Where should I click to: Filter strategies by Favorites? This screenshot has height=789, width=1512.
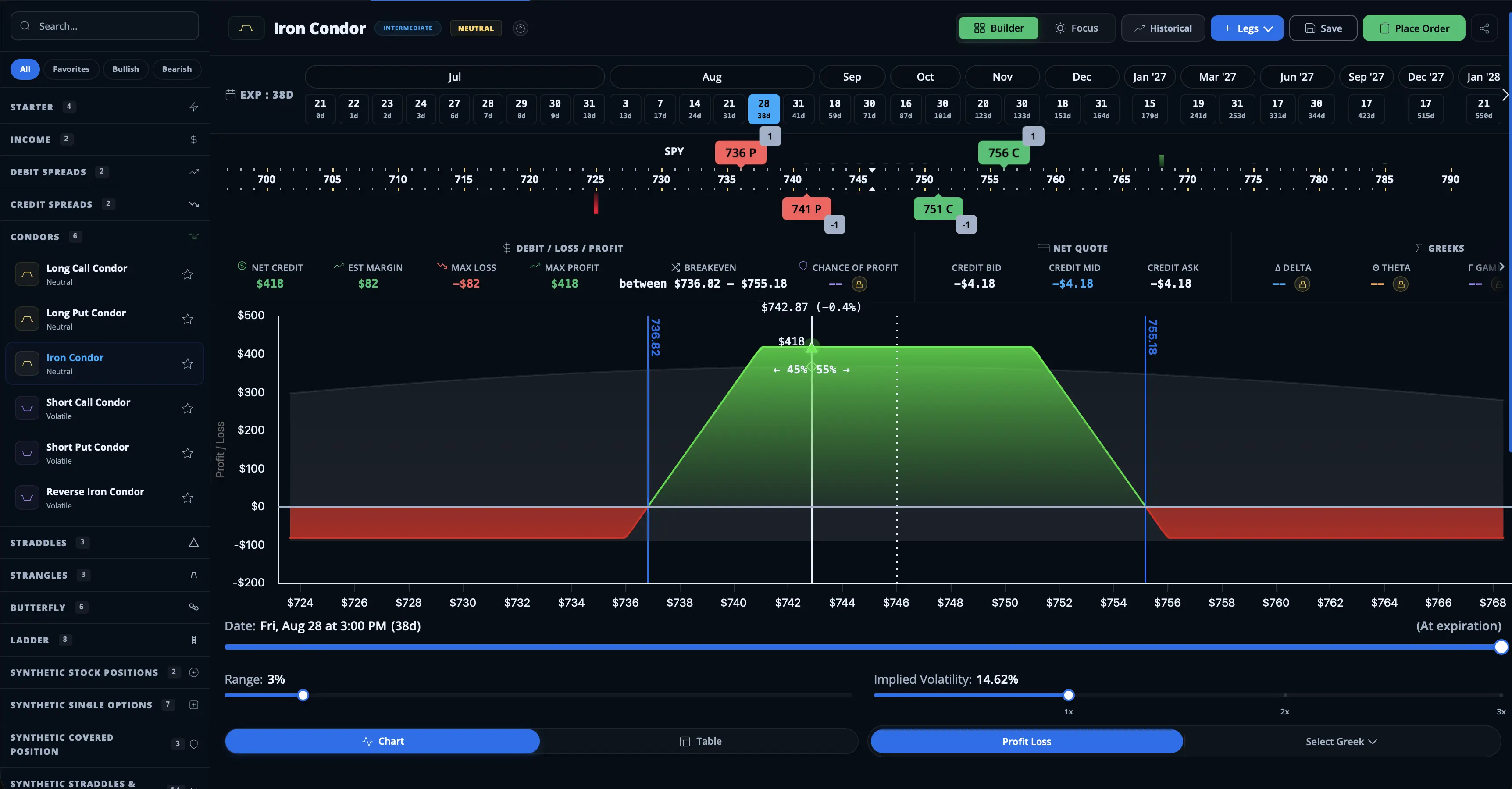tap(71, 69)
